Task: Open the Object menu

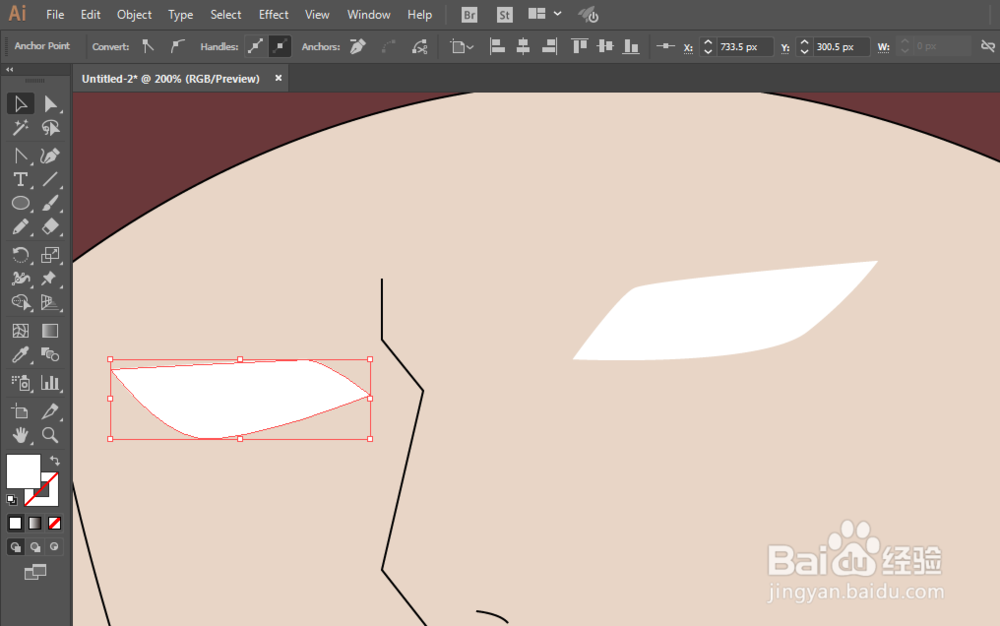Action: (x=134, y=15)
